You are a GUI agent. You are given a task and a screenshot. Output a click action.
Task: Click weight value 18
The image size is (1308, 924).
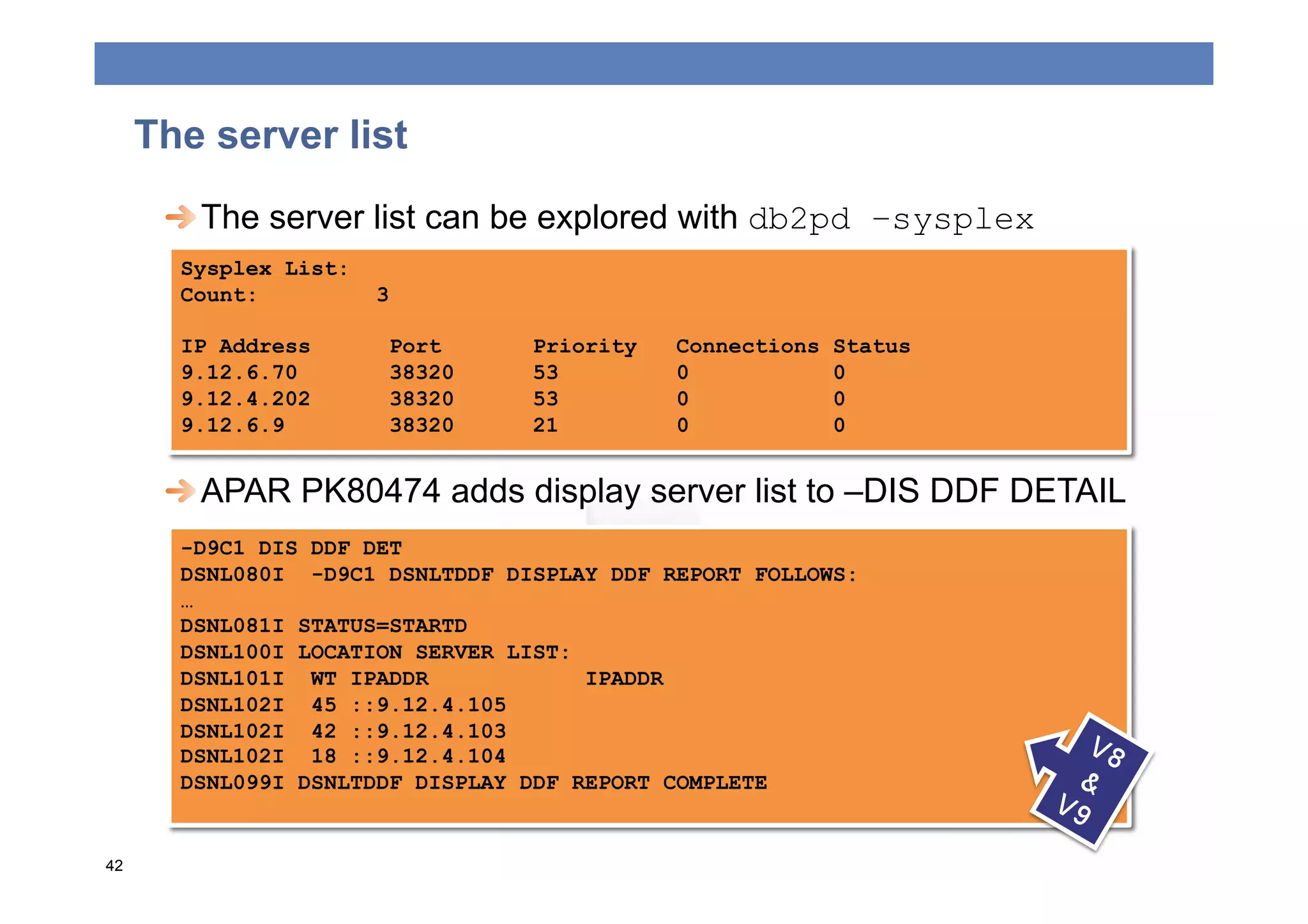pyautogui.click(x=324, y=756)
